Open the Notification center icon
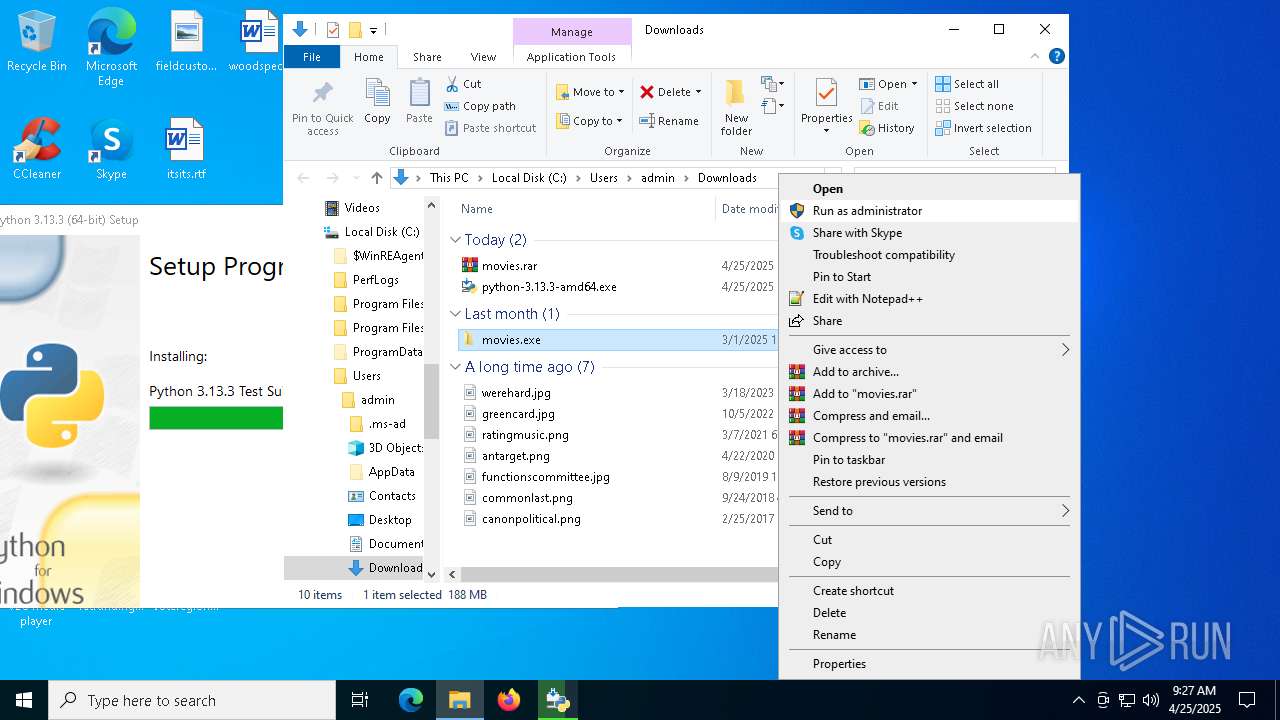1280x720 pixels. click(x=1247, y=700)
